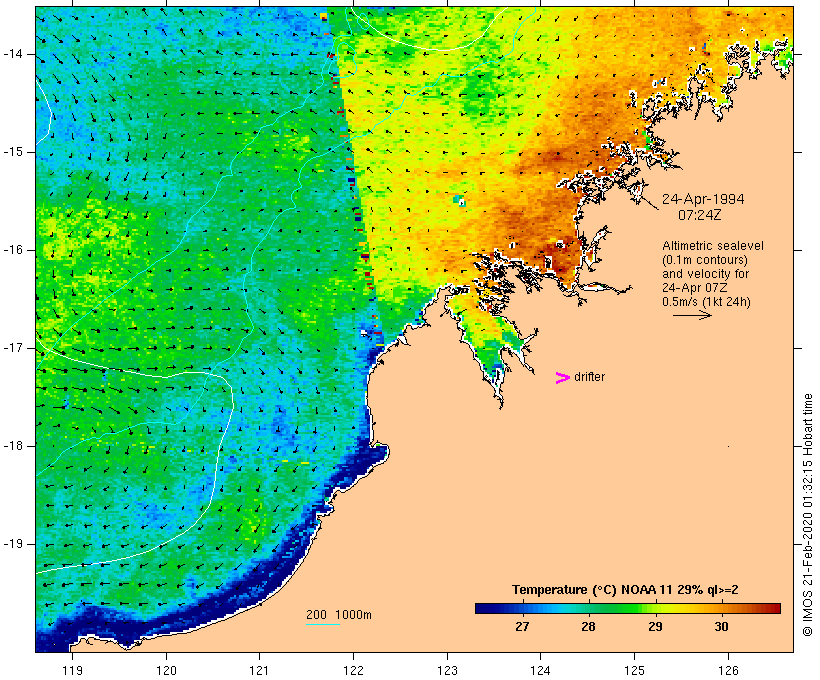Click latitude axis label -15
Image resolution: width=820 pixels, height=680 pixels.
[x=13, y=152]
